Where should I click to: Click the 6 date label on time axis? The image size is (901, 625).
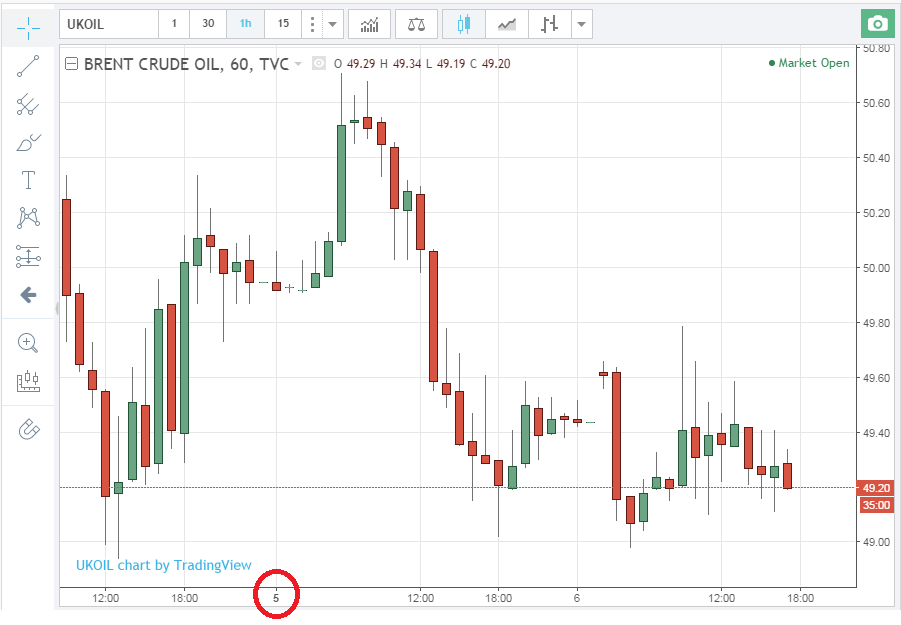577,598
